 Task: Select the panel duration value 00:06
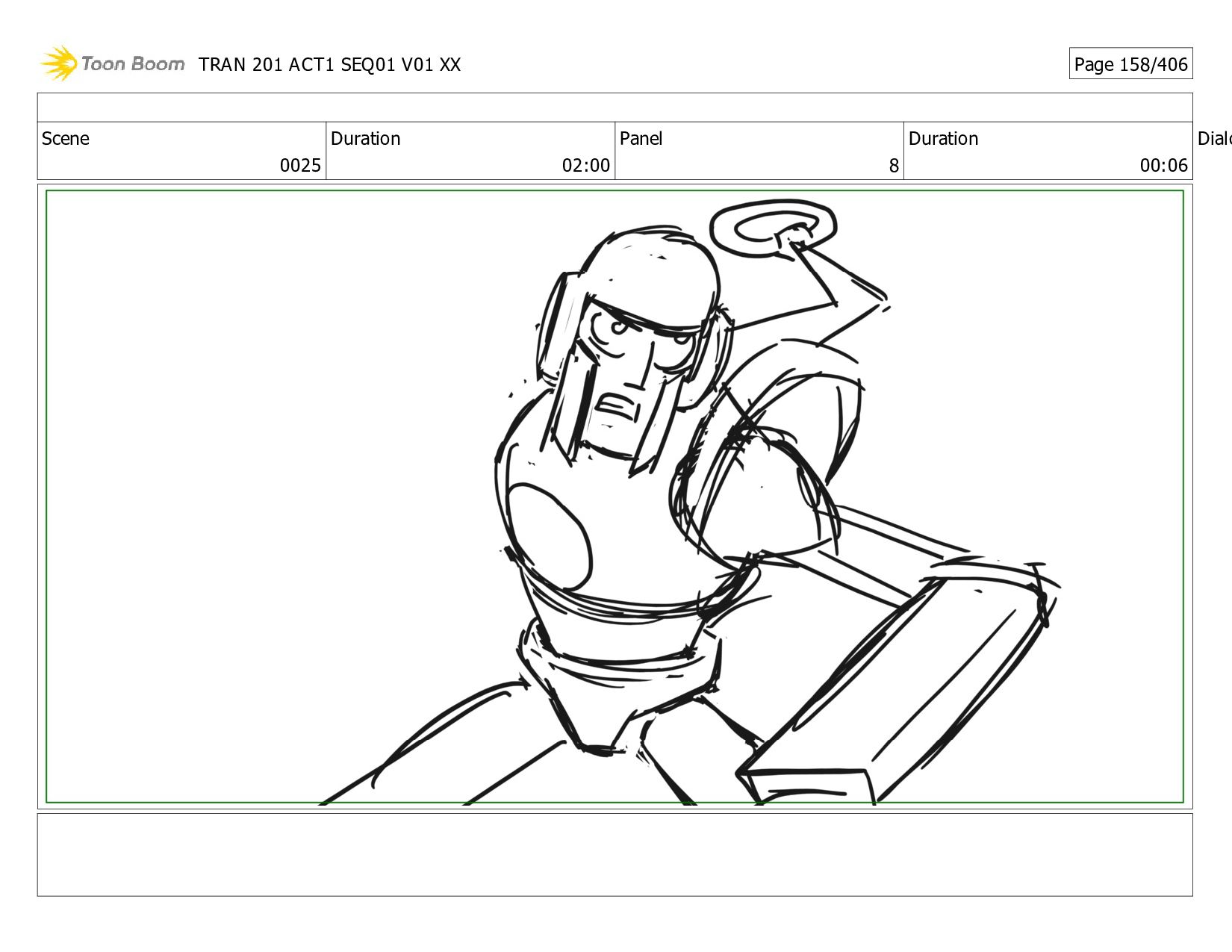[x=1163, y=166]
